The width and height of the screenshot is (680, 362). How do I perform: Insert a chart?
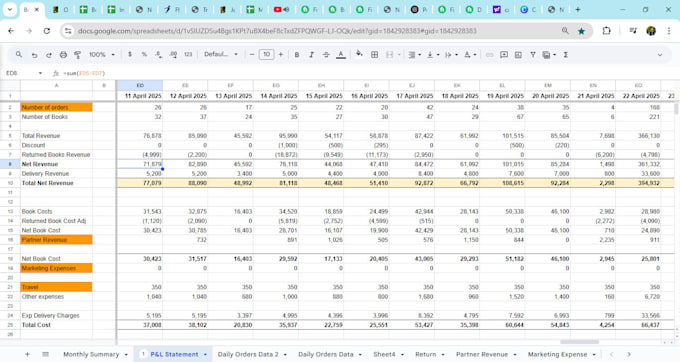pyautogui.click(x=518, y=55)
